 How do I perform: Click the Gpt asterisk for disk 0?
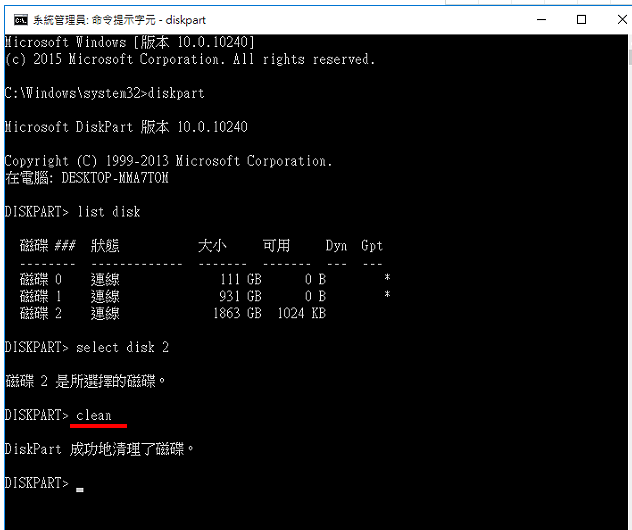tap(387, 278)
